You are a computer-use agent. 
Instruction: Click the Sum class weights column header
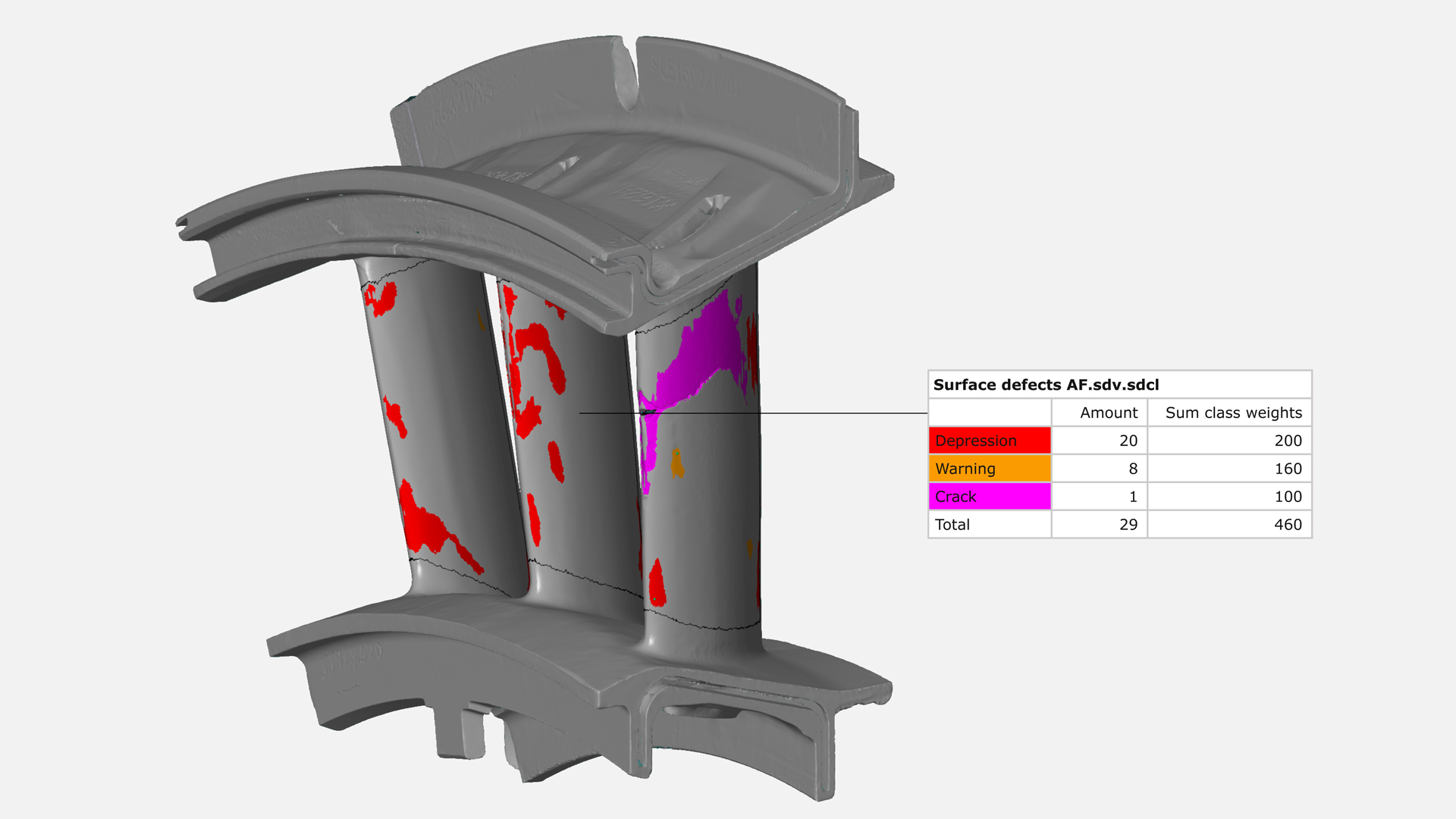point(1232,413)
